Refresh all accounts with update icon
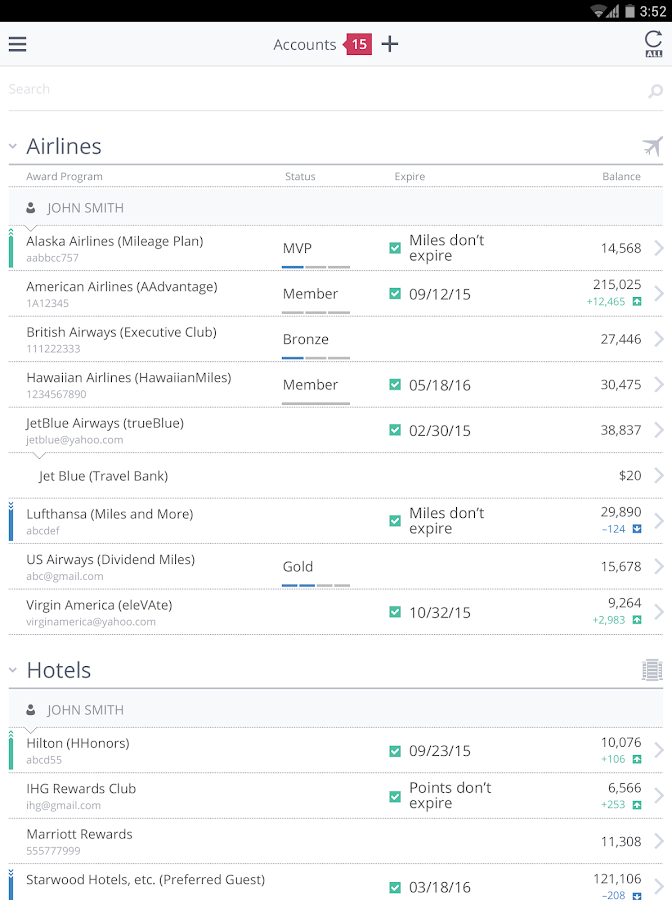The image size is (672, 900). [653, 44]
